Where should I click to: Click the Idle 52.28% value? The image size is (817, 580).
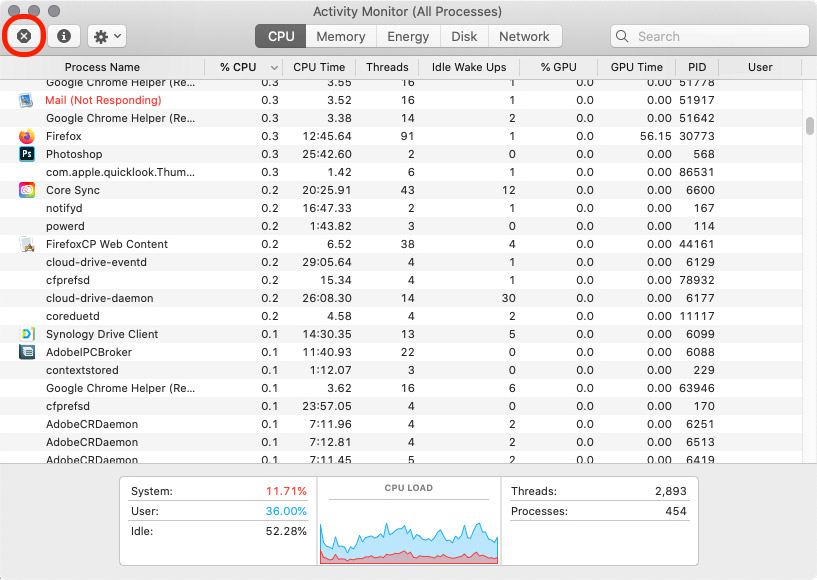point(286,531)
